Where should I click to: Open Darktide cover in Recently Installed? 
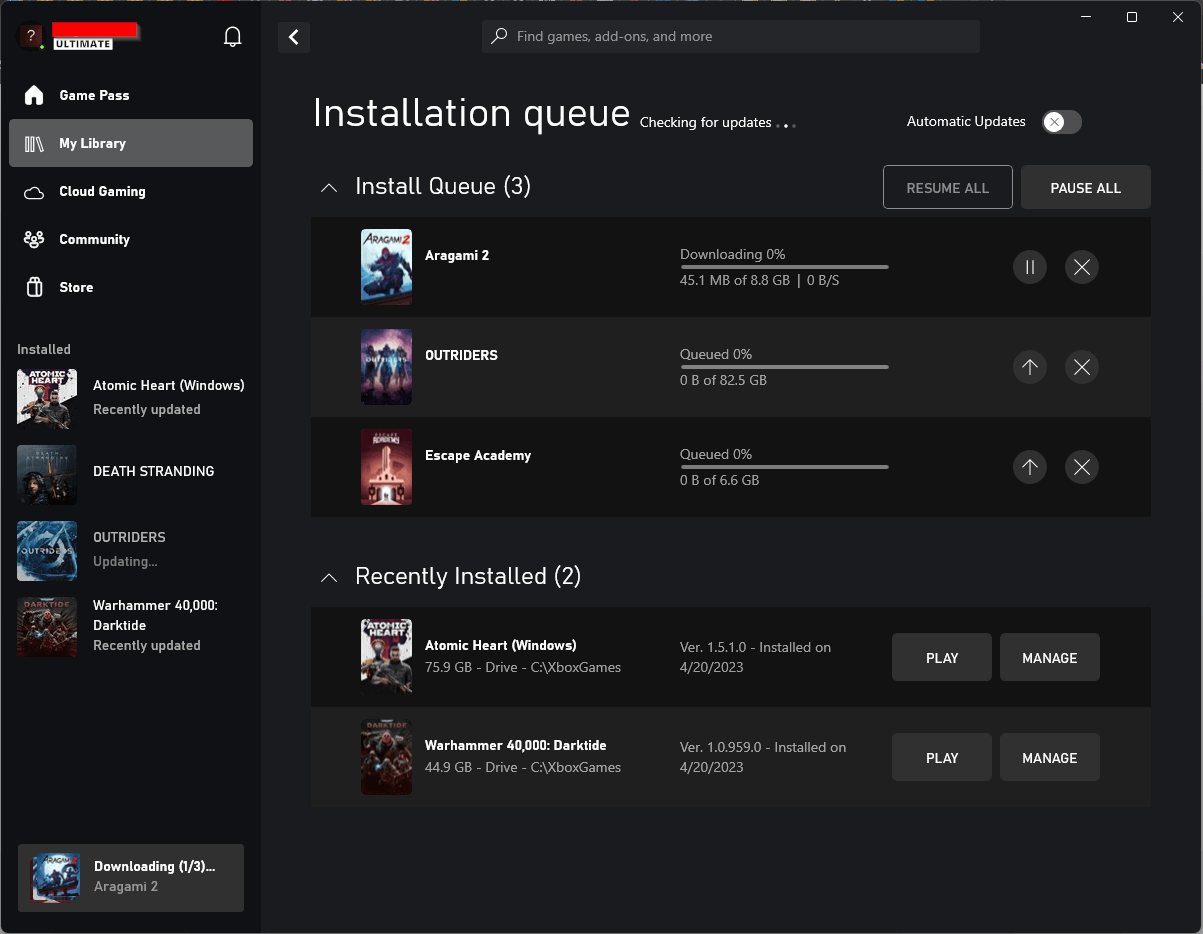pyautogui.click(x=386, y=757)
